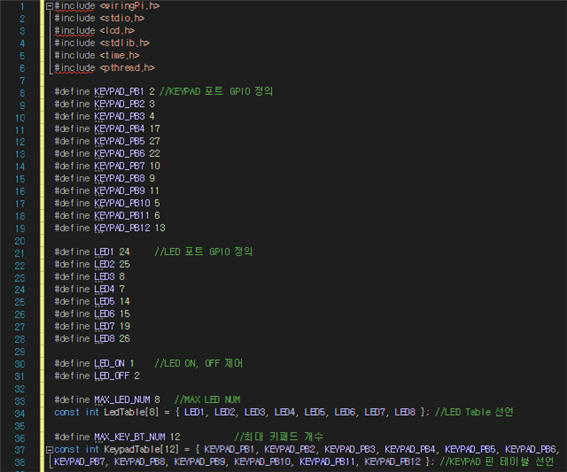The height and width of the screenshot is (472, 567).
Task: Click the LED4 7 define
Action: coord(89,289)
